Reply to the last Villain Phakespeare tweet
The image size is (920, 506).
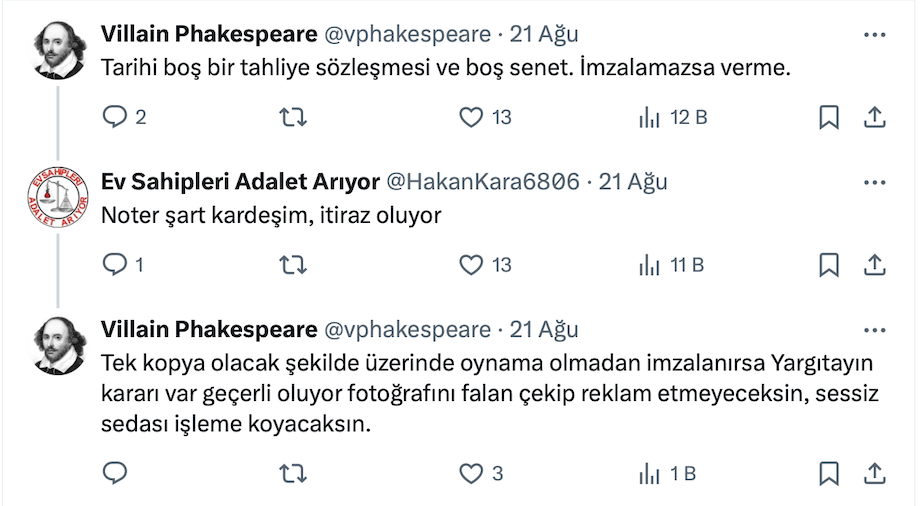pos(115,473)
